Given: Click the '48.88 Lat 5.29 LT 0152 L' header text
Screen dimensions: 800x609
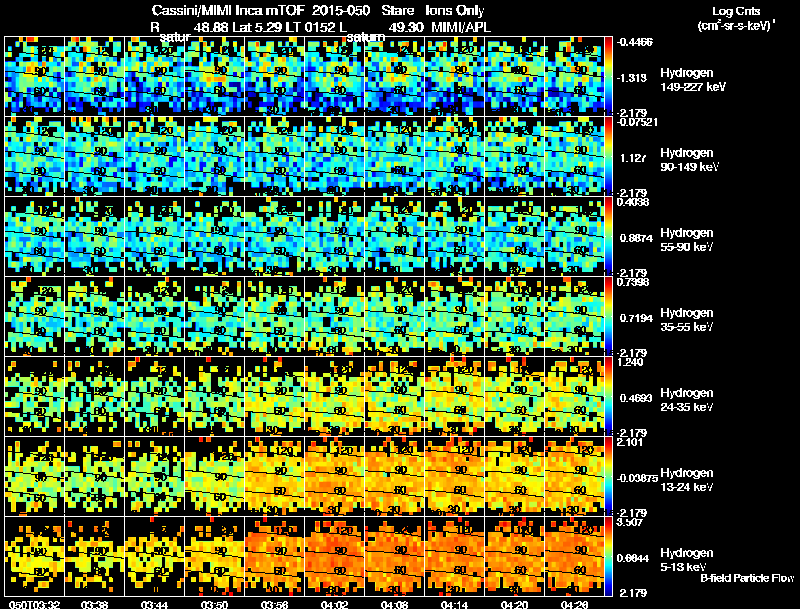Looking at the screenshot, I should pyautogui.click(x=270, y=27).
